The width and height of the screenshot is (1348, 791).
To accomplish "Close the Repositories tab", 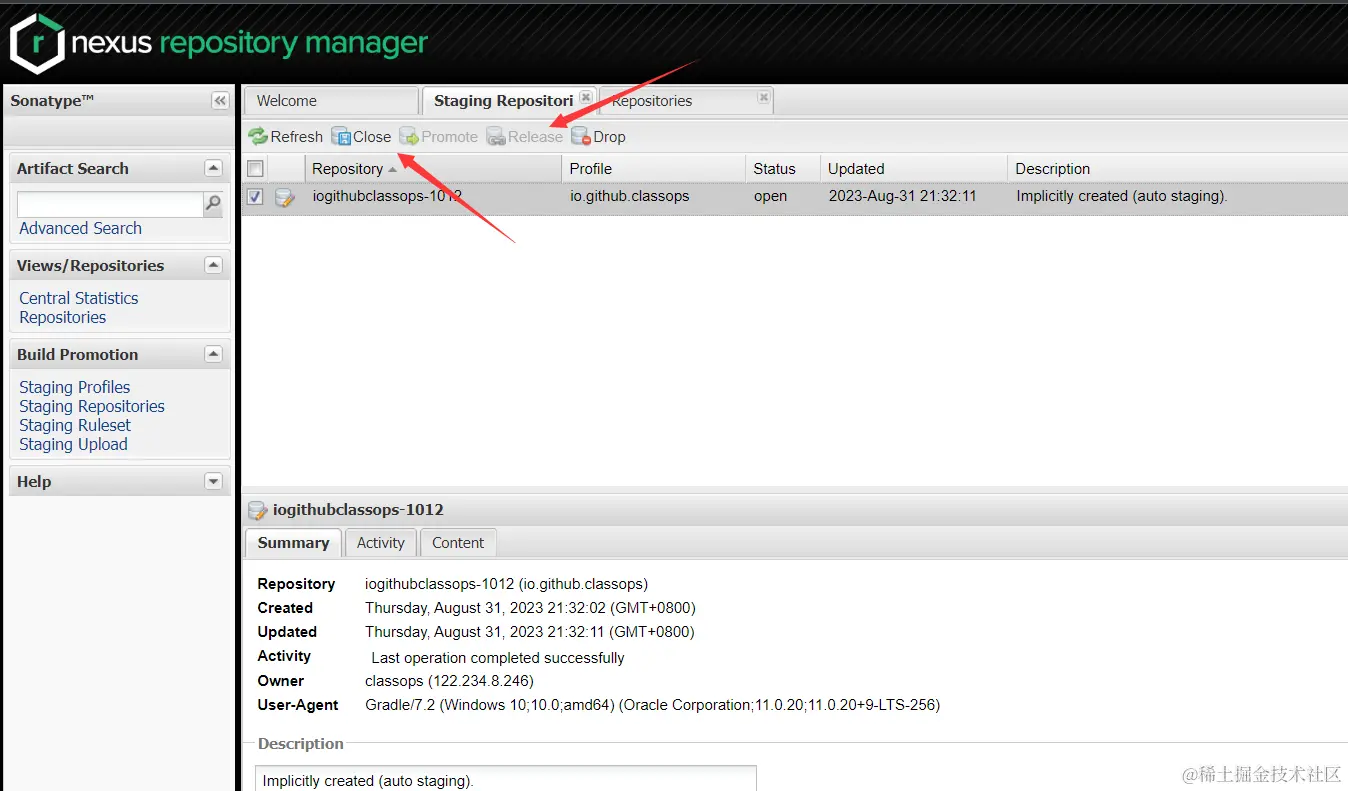I will (x=763, y=97).
